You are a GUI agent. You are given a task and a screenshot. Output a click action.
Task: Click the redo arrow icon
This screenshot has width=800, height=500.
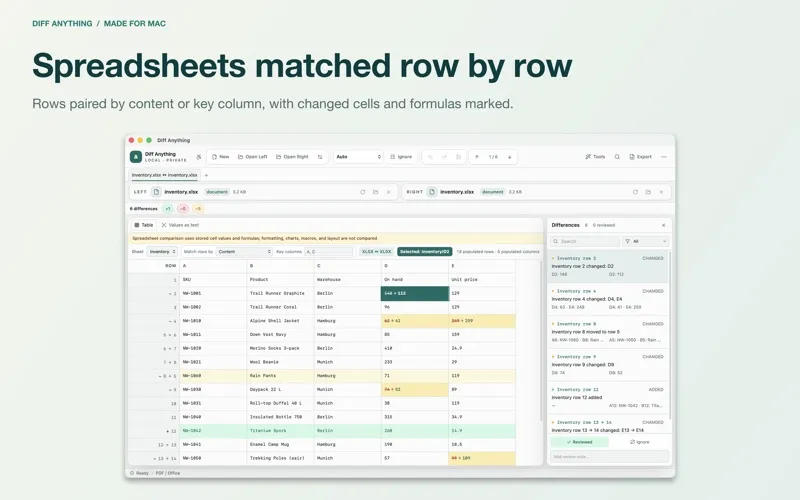click(x=444, y=157)
